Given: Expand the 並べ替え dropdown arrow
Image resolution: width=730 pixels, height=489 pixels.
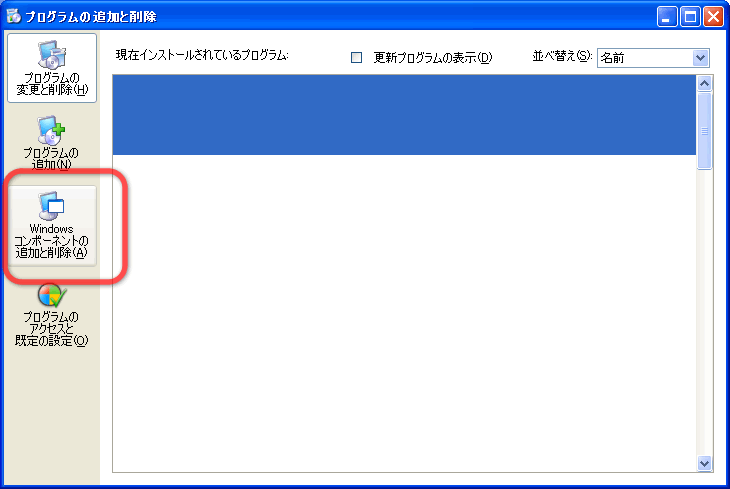Looking at the screenshot, I should 700,58.
